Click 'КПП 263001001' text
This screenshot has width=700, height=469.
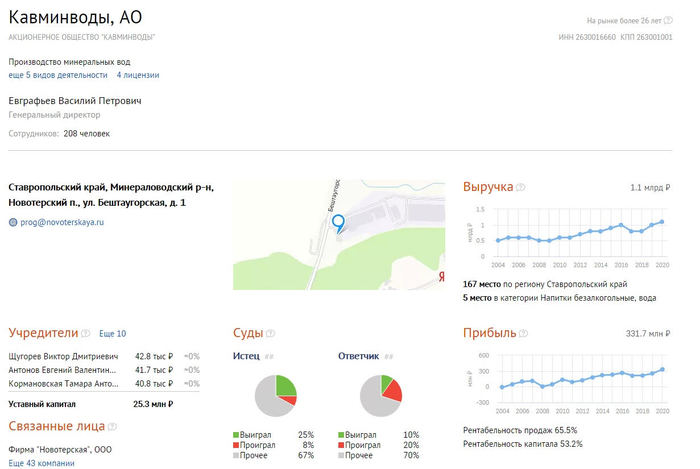click(x=646, y=37)
